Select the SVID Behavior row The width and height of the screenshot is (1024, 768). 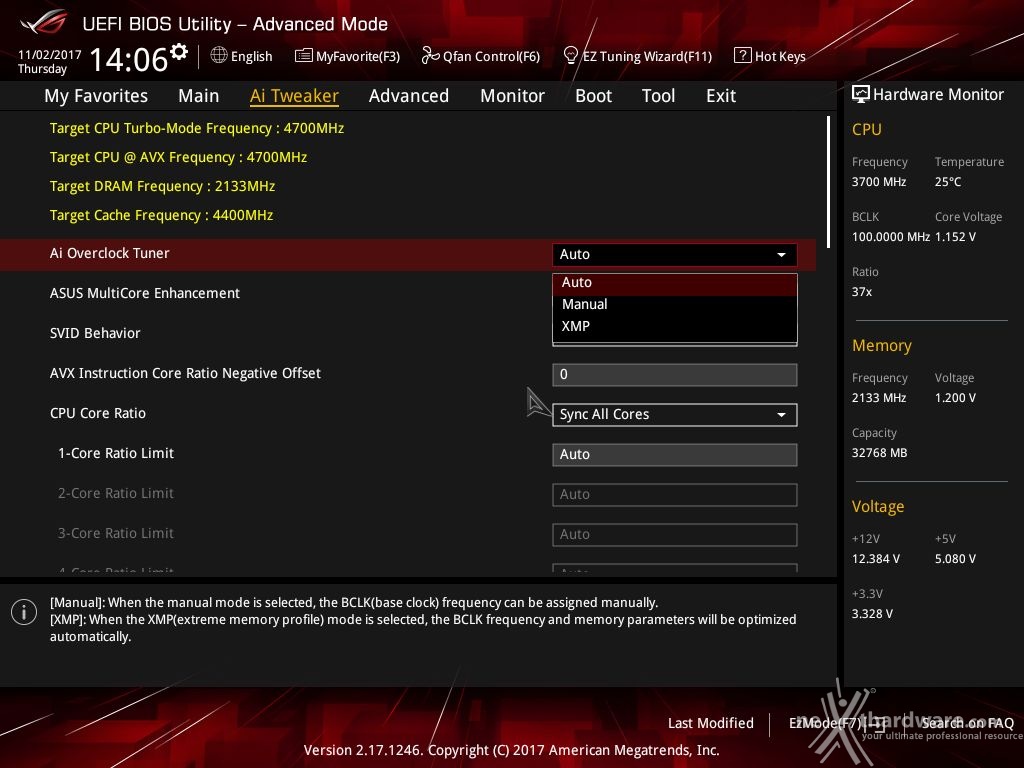pyautogui.click(x=95, y=333)
